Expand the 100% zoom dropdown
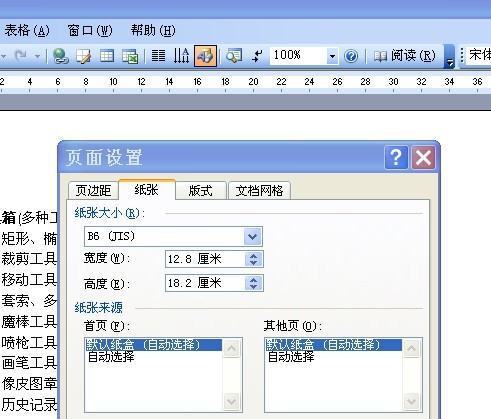Screen dimensions: 491x419 [332, 56]
